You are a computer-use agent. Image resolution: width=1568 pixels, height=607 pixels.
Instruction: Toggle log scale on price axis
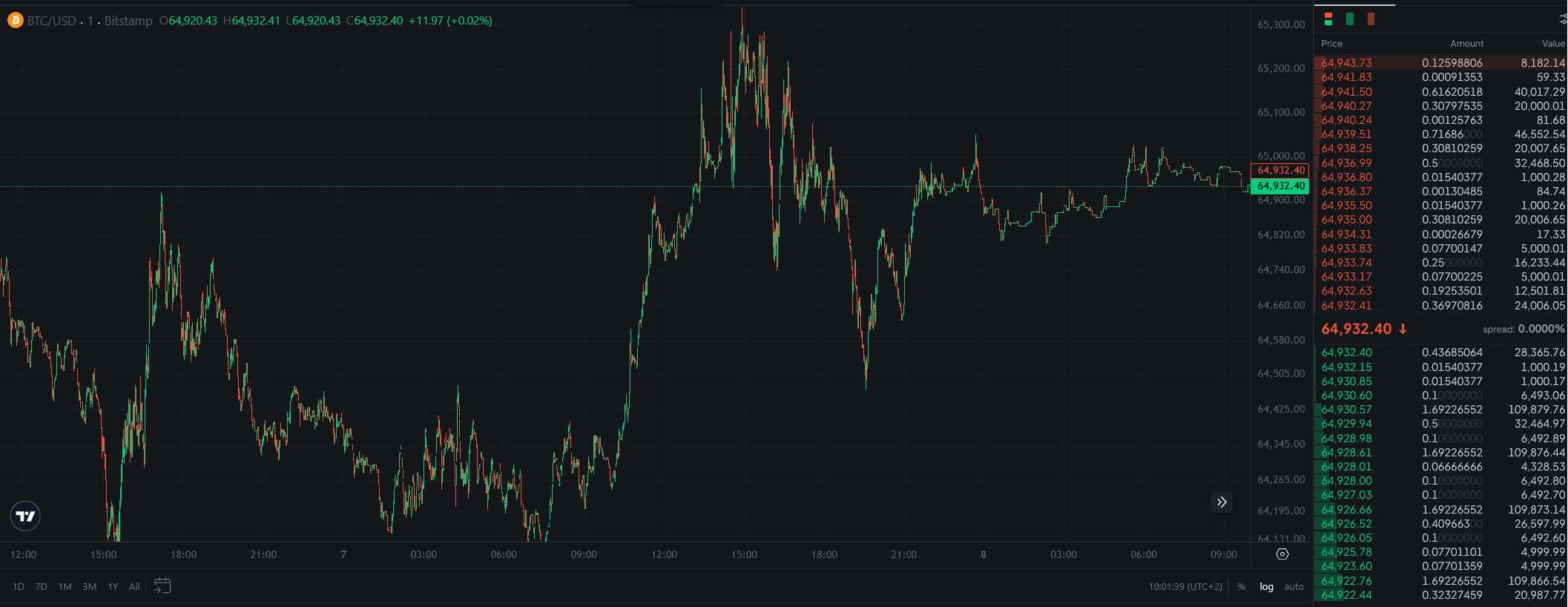(1266, 586)
